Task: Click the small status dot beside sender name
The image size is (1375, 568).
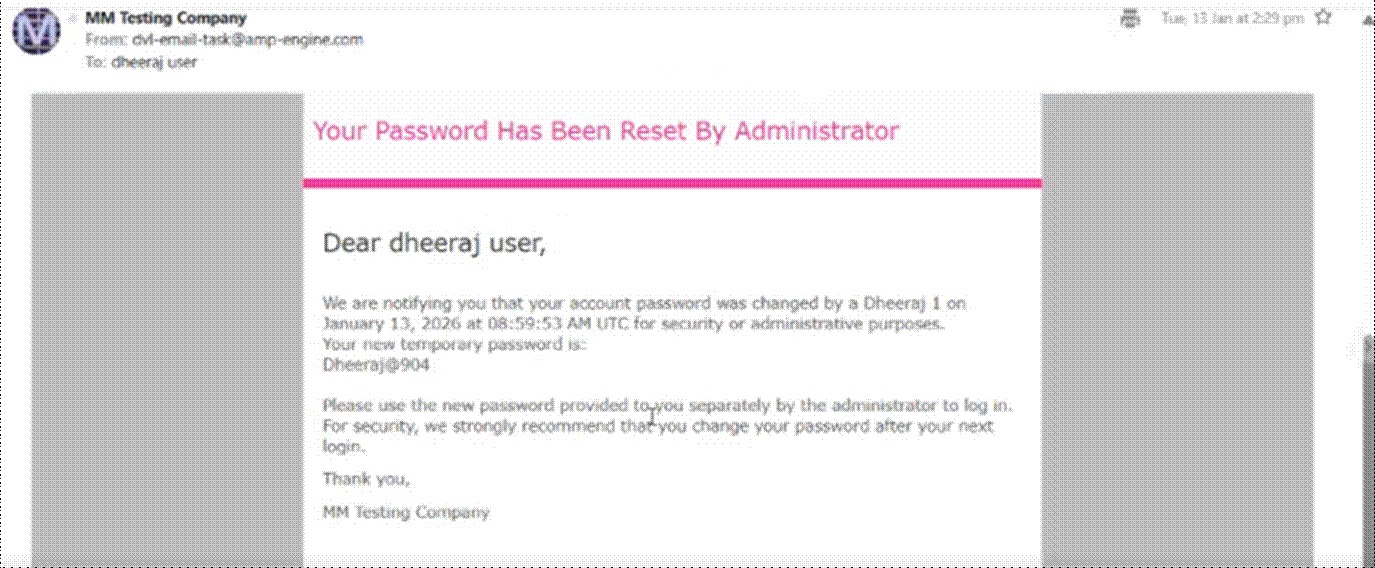Action: pos(73,19)
